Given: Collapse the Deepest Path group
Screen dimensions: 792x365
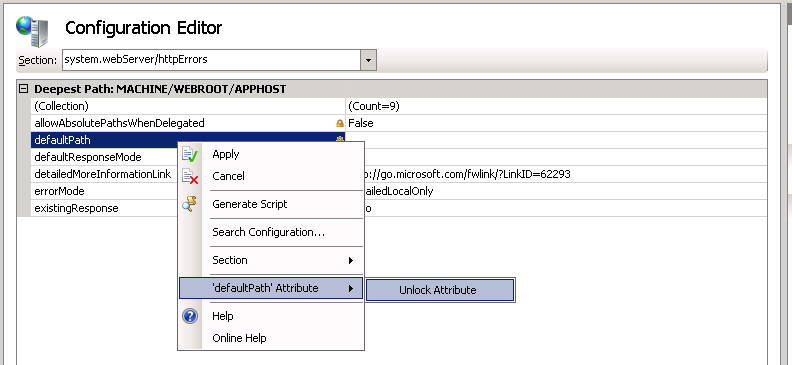Looking at the screenshot, I should [23, 89].
